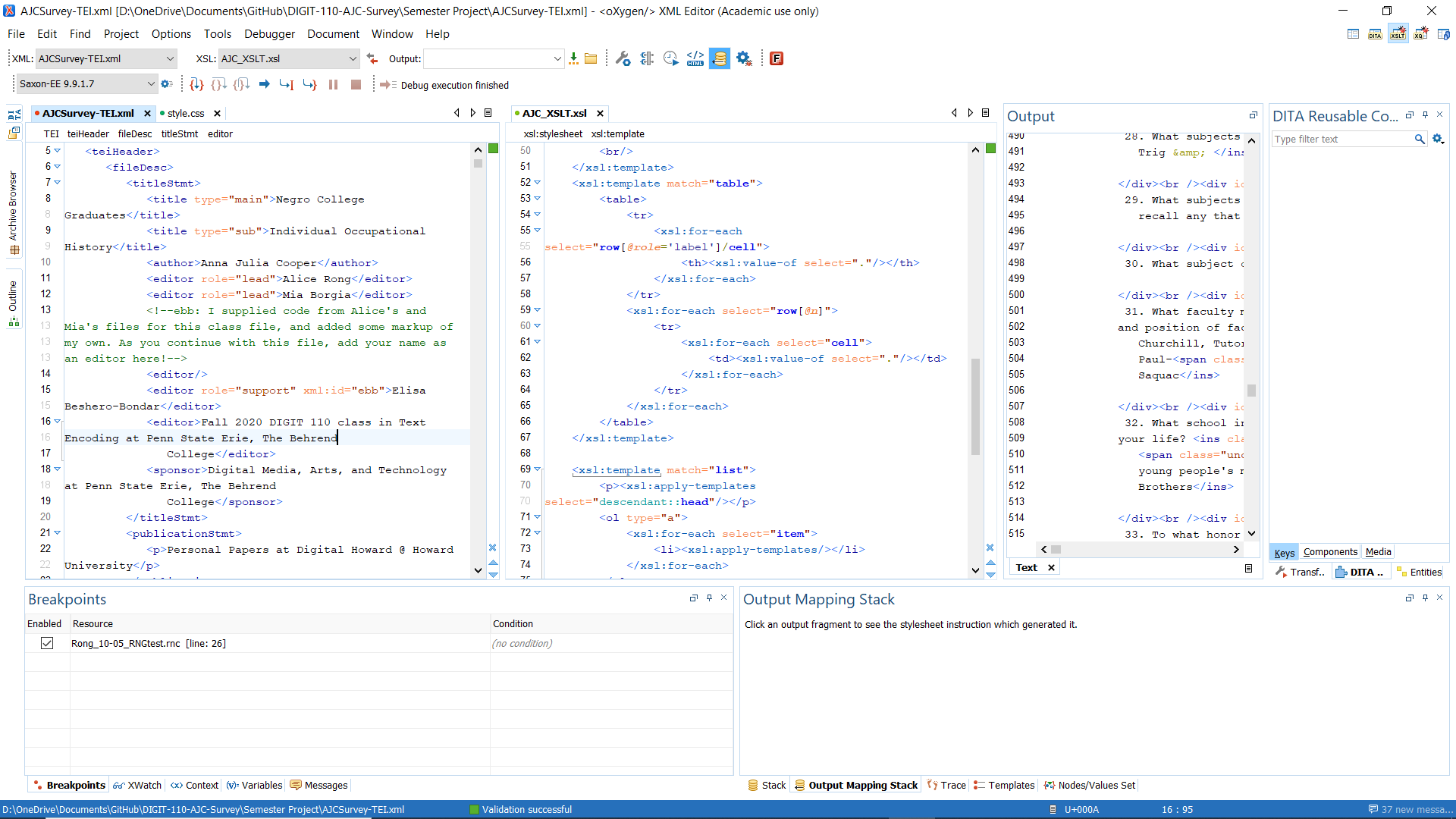1456x819 pixels.
Task: Click the Step Into debugger icon
Action: [x=196, y=84]
